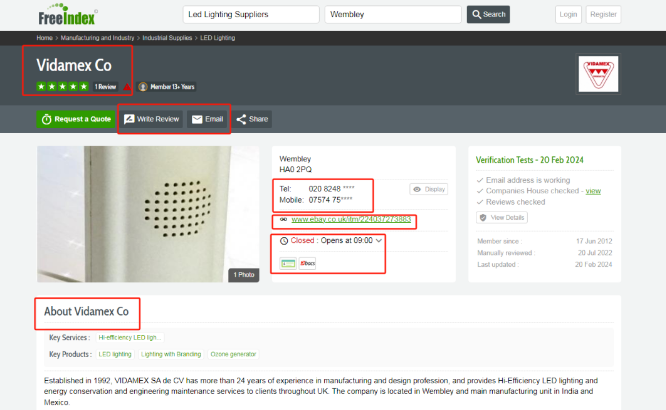
Task: Click the Email button
Action: 207,119
